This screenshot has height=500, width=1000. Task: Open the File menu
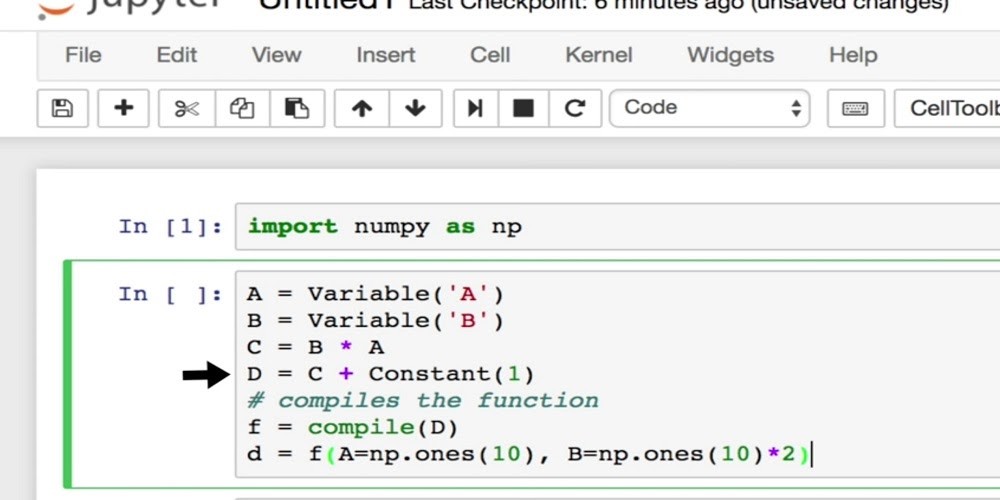tap(83, 55)
